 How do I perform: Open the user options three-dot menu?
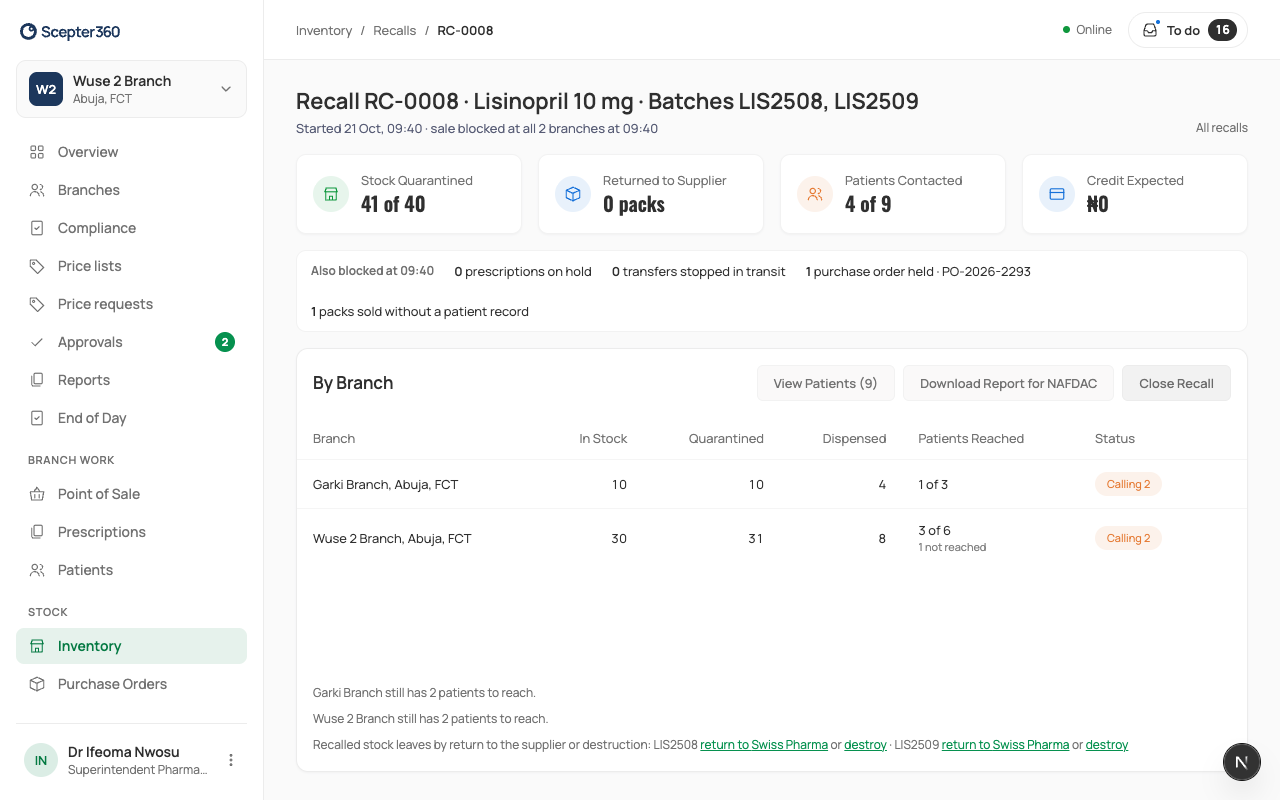click(231, 760)
